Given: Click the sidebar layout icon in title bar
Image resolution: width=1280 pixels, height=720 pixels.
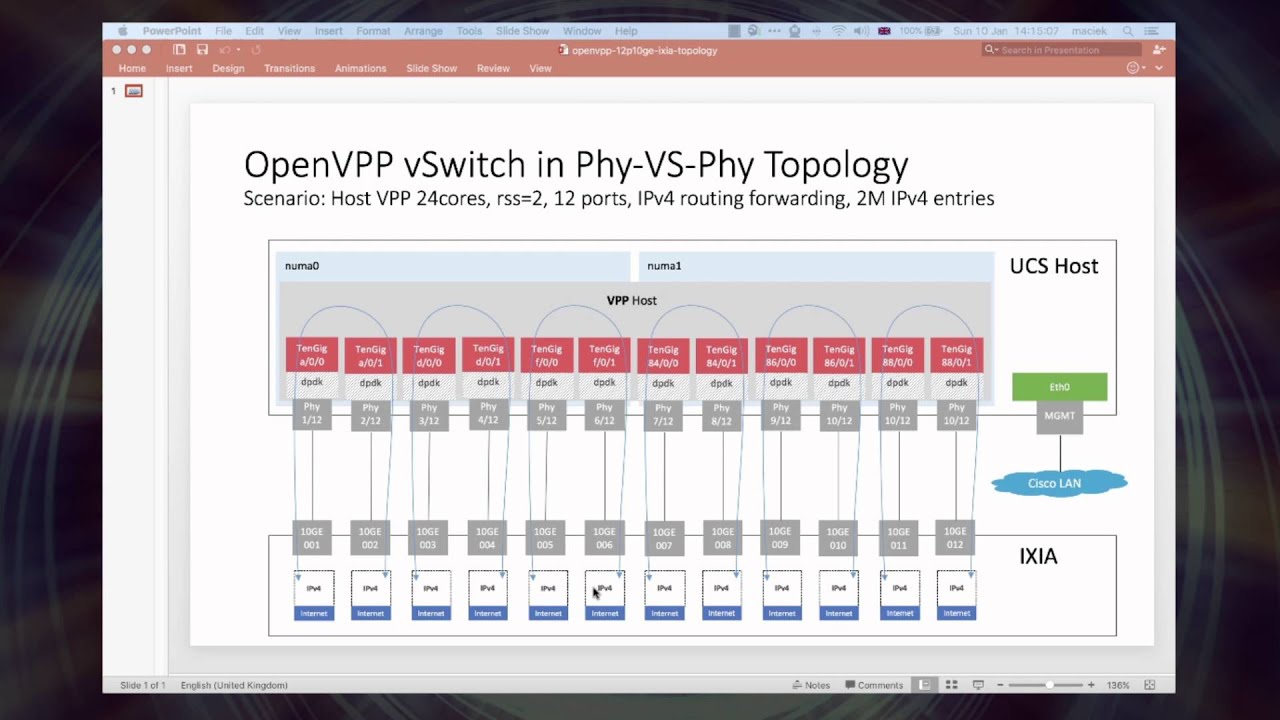Looking at the screenshot, I should (179, 49).
